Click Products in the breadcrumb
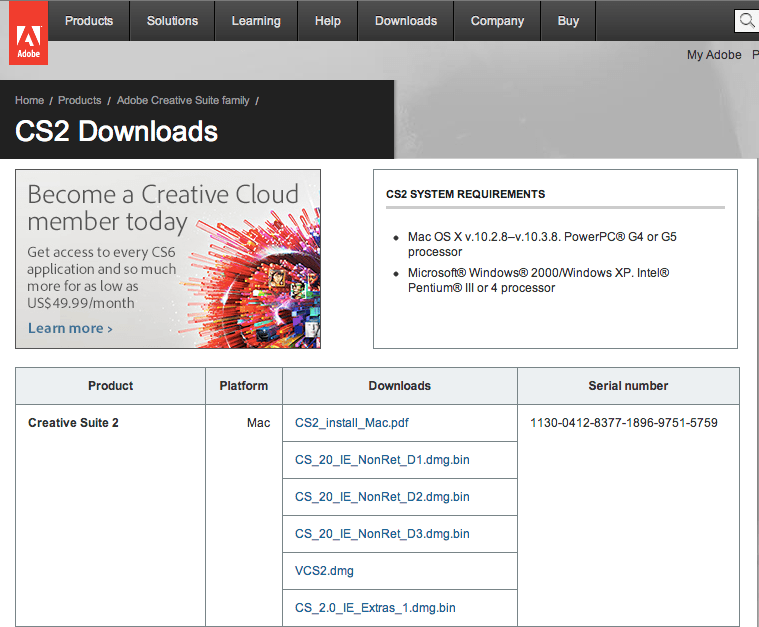 click(x=80, y=100)
